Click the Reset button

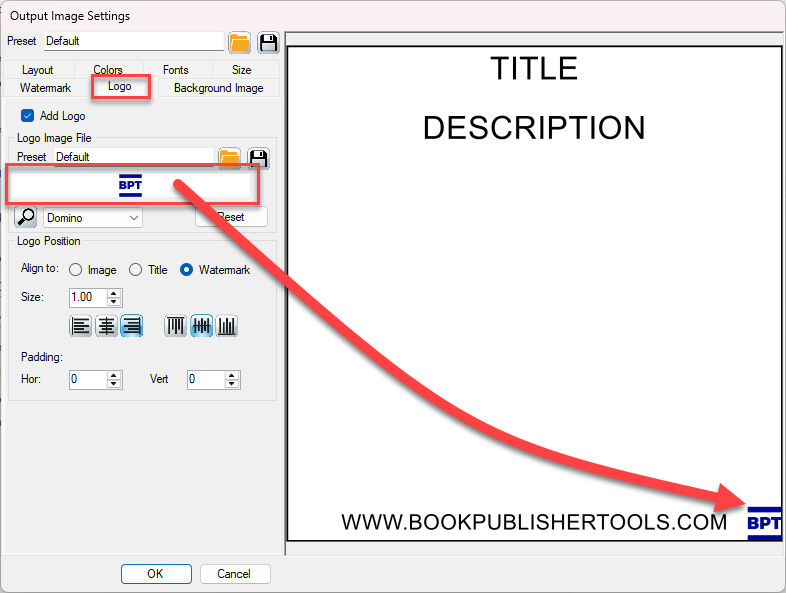[231, 217]
